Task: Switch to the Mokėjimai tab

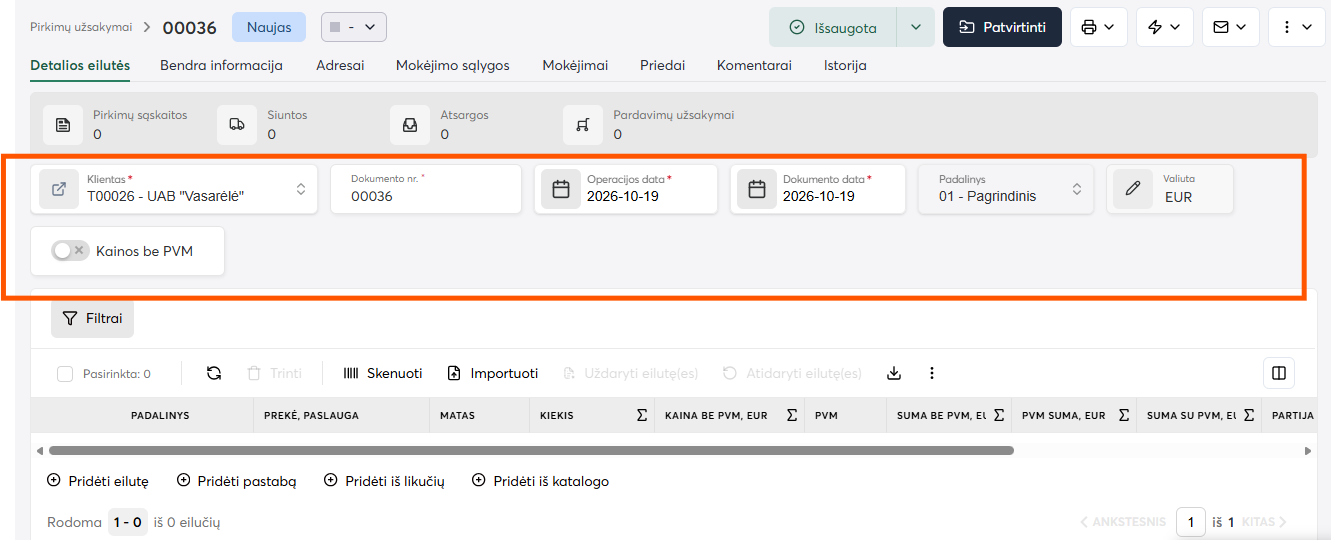Action: click(x=575, y=65)
